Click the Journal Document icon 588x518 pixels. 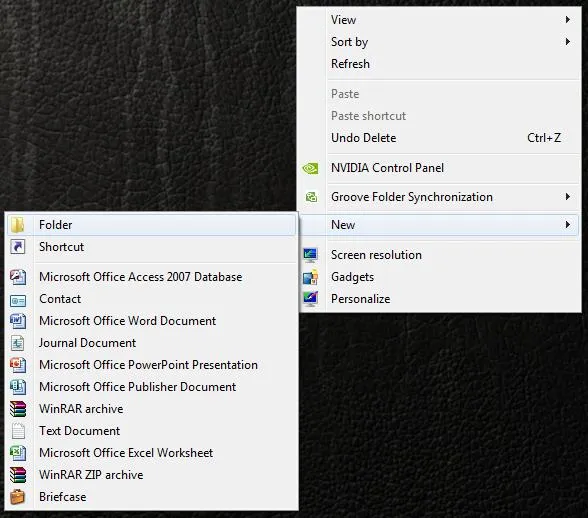coord(18,343)
